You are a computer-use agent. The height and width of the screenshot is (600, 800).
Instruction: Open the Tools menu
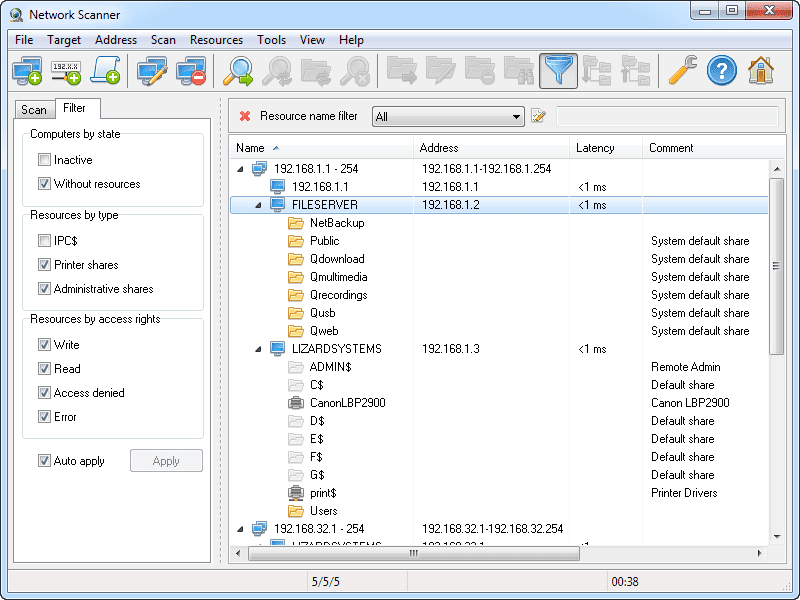271,40
